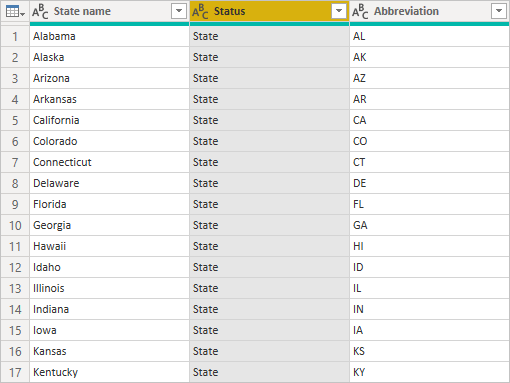The image size is (510, 383).
Task: Select the Abbreviation column header
Action: click(429, 12)
